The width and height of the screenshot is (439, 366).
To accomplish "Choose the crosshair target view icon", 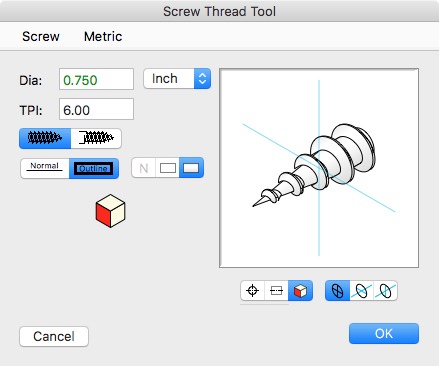I will [252, 291].
